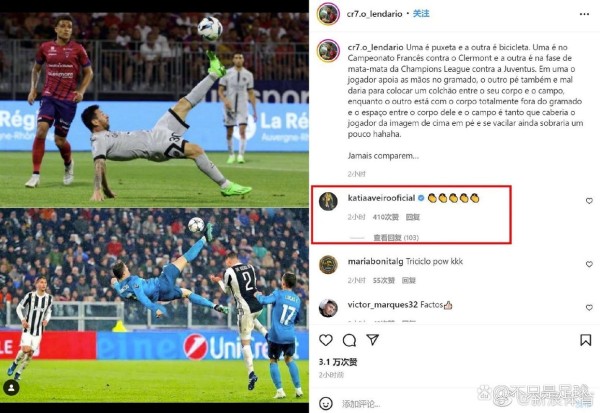Viewport: 600px width, 413px height.
Task: Open the emoji picker smiley icon
Action: point(326,403)
